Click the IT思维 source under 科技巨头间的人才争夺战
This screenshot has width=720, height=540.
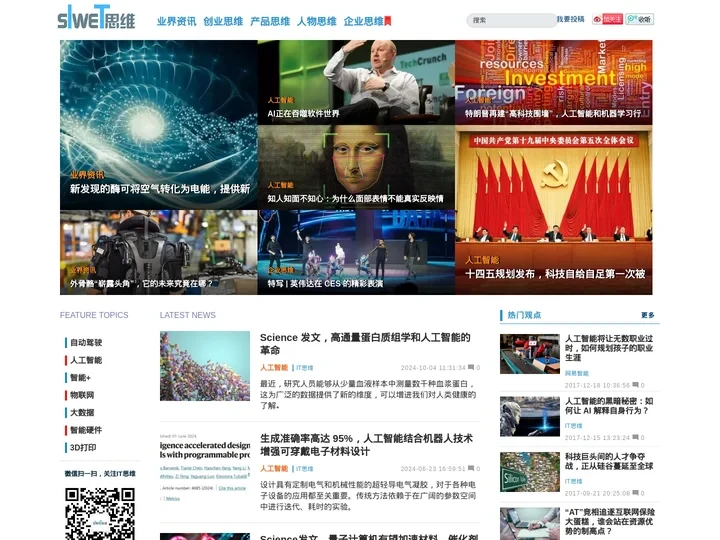point(574,481)
